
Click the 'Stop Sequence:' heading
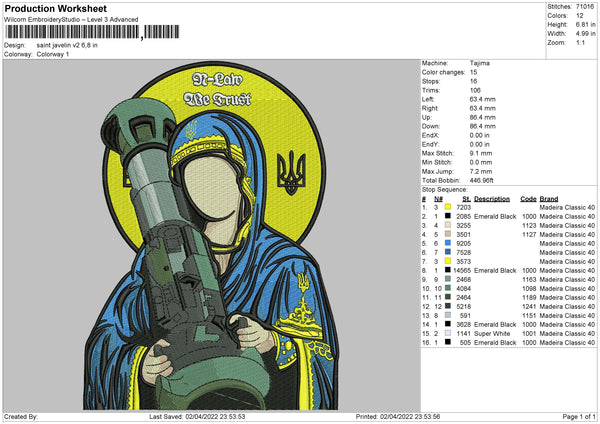(445, 190)
